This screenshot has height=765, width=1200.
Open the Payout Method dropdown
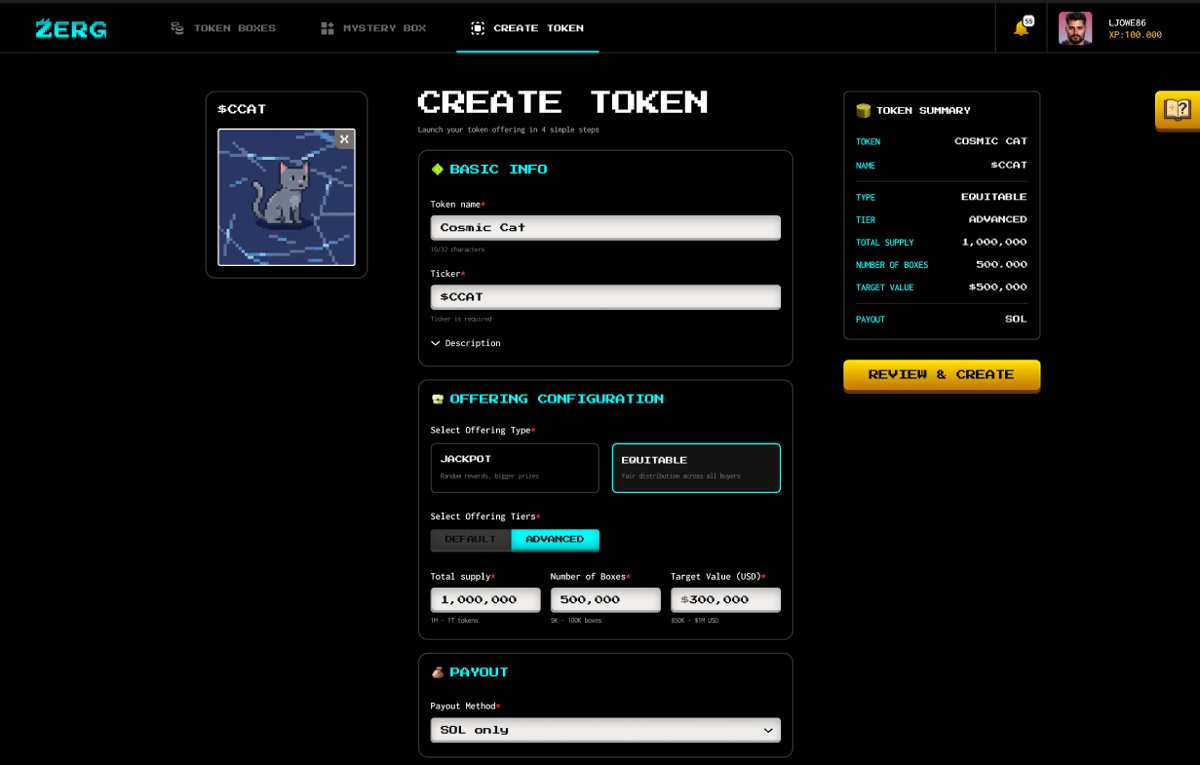tap(605, 730)
